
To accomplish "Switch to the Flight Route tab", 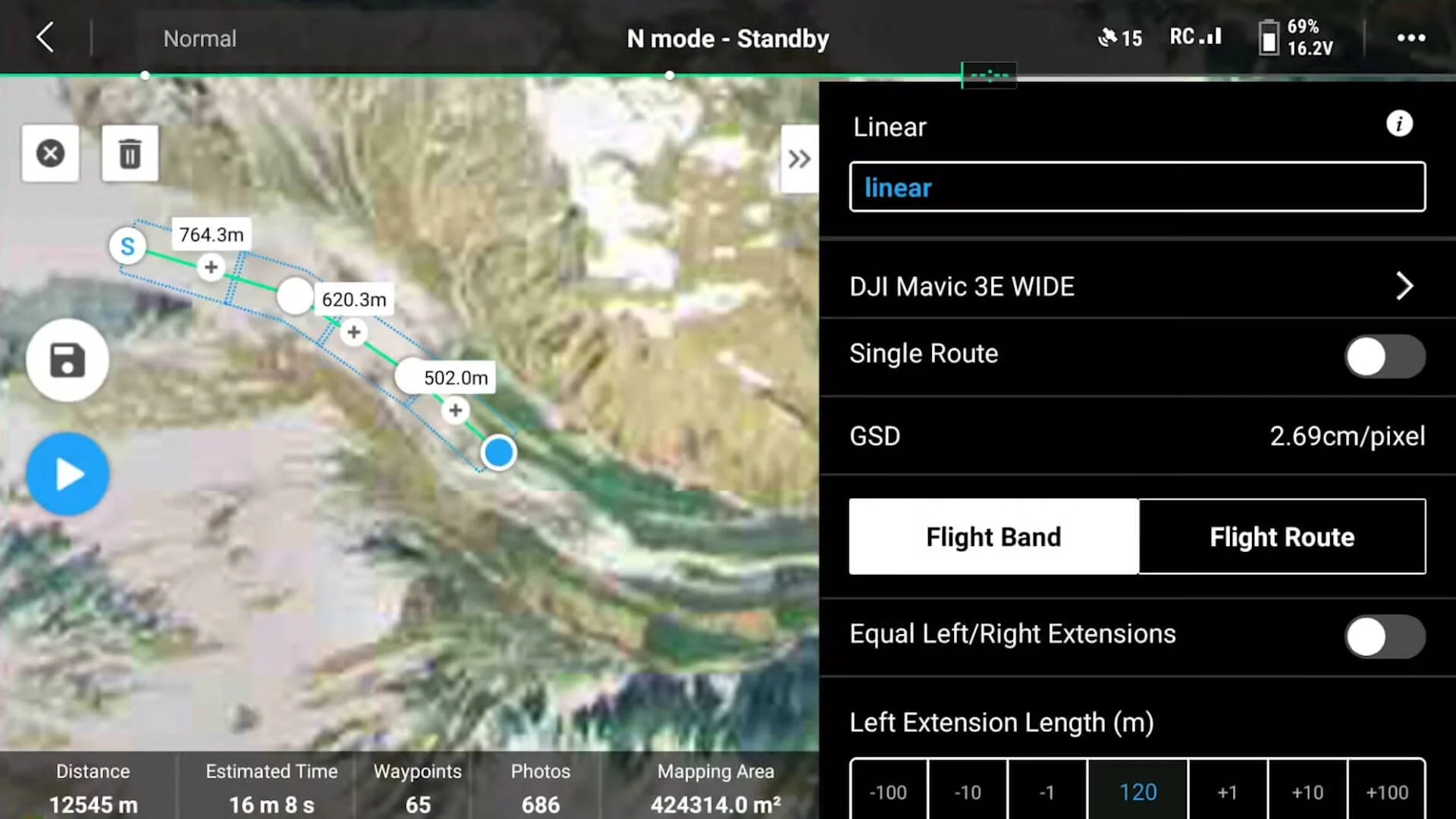I will pyautogui.click(x=1282, y=537).
